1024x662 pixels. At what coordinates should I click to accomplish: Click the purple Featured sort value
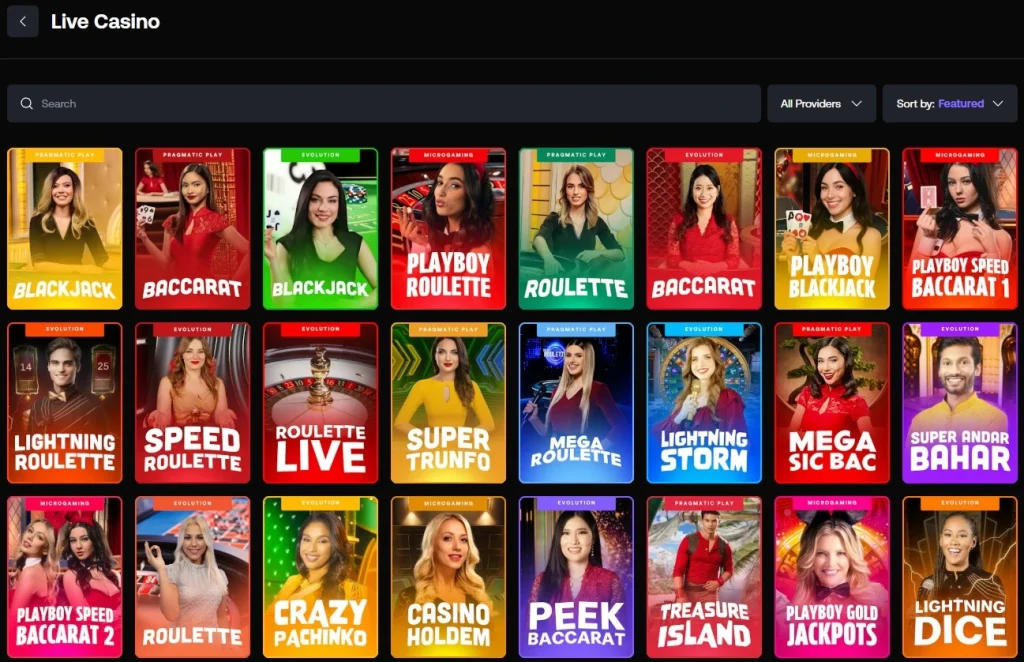[961, 103]
